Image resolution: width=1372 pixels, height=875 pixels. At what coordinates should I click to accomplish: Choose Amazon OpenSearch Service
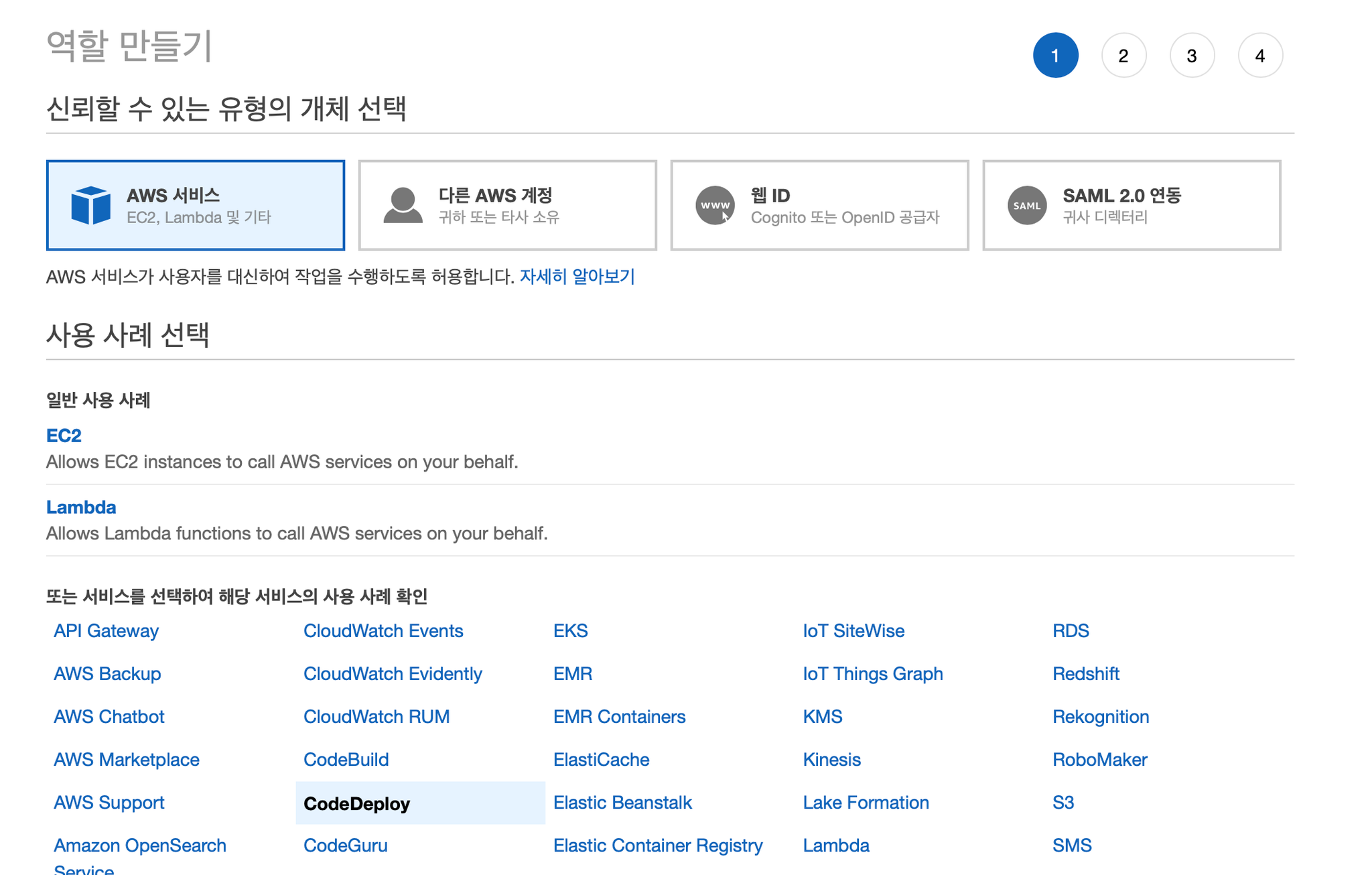pos(140,858)
